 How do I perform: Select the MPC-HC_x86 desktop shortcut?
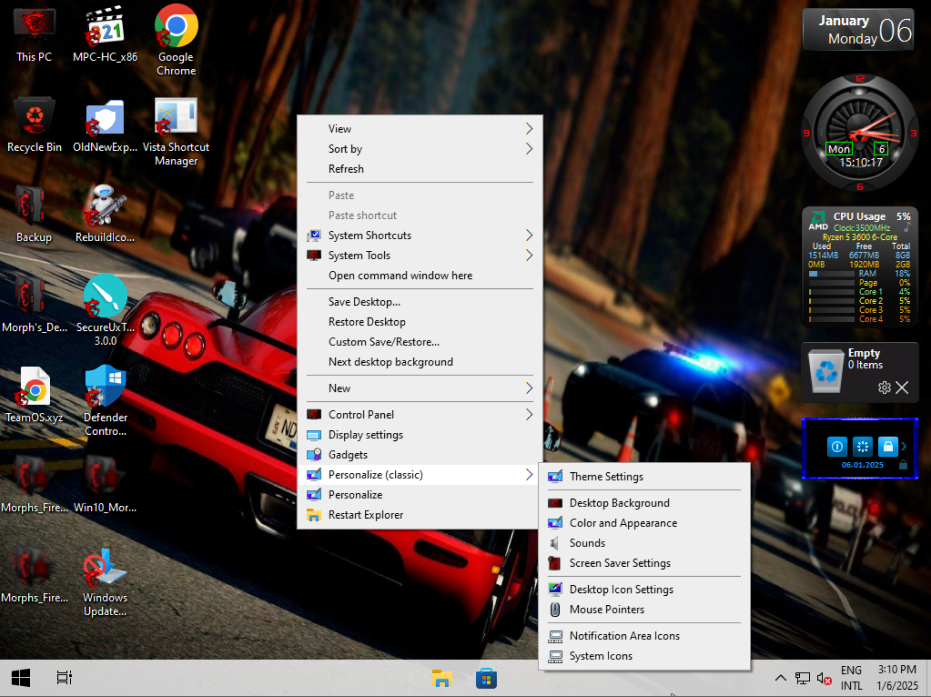point(105,35)
